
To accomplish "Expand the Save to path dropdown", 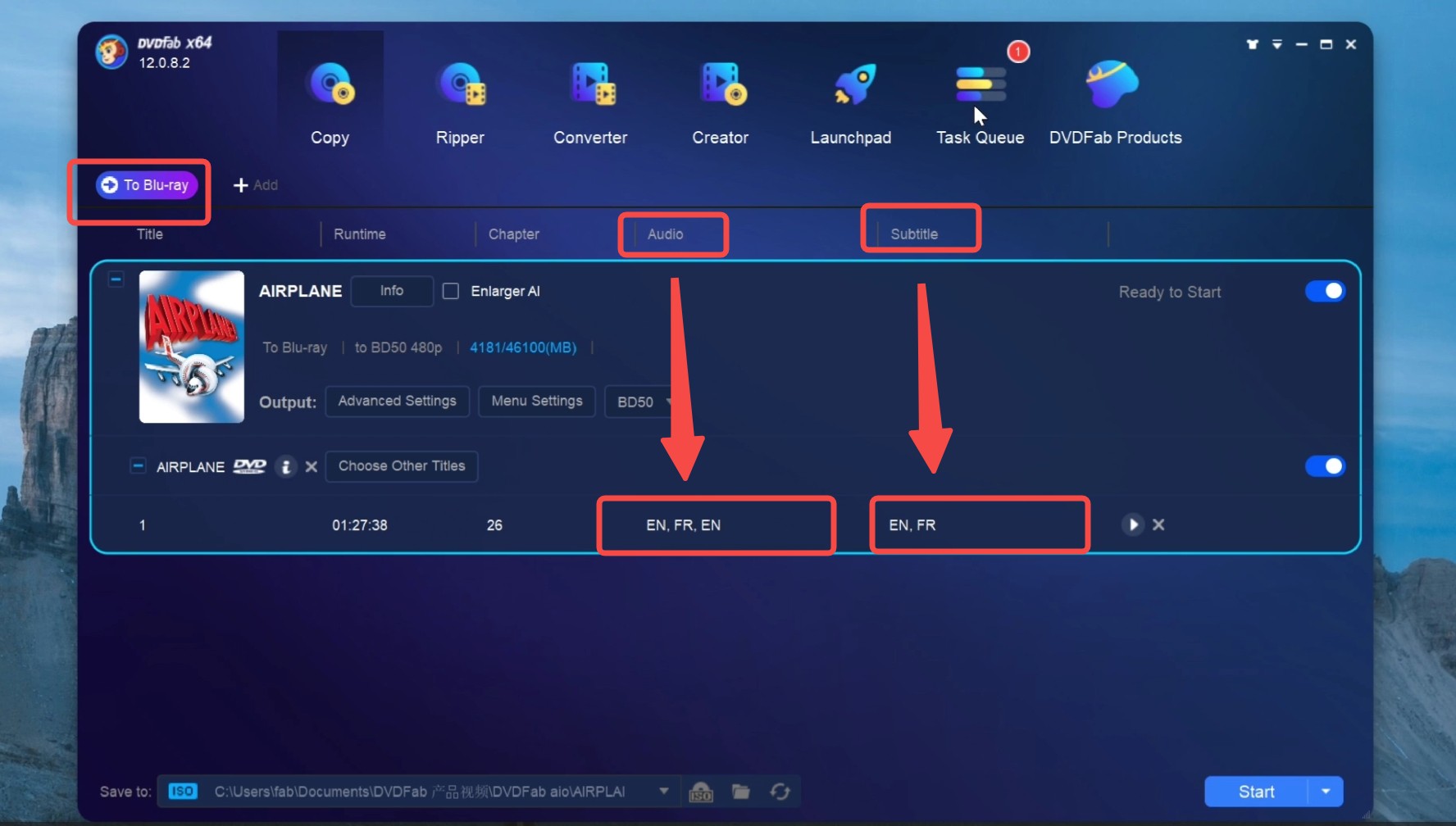I will tap(664, 792).
